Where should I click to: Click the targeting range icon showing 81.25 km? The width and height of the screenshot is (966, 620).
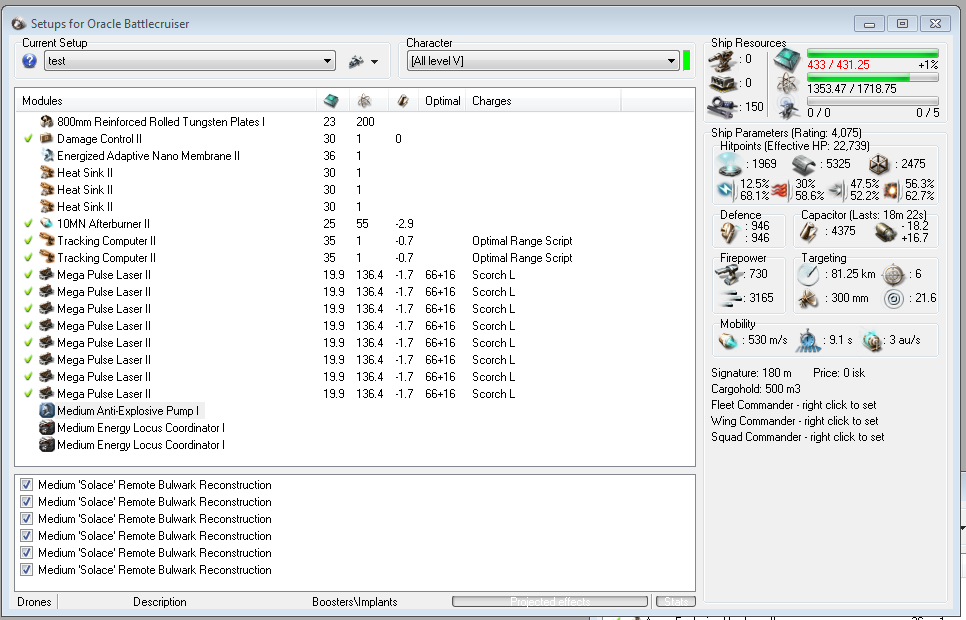(x=808, y=274)
